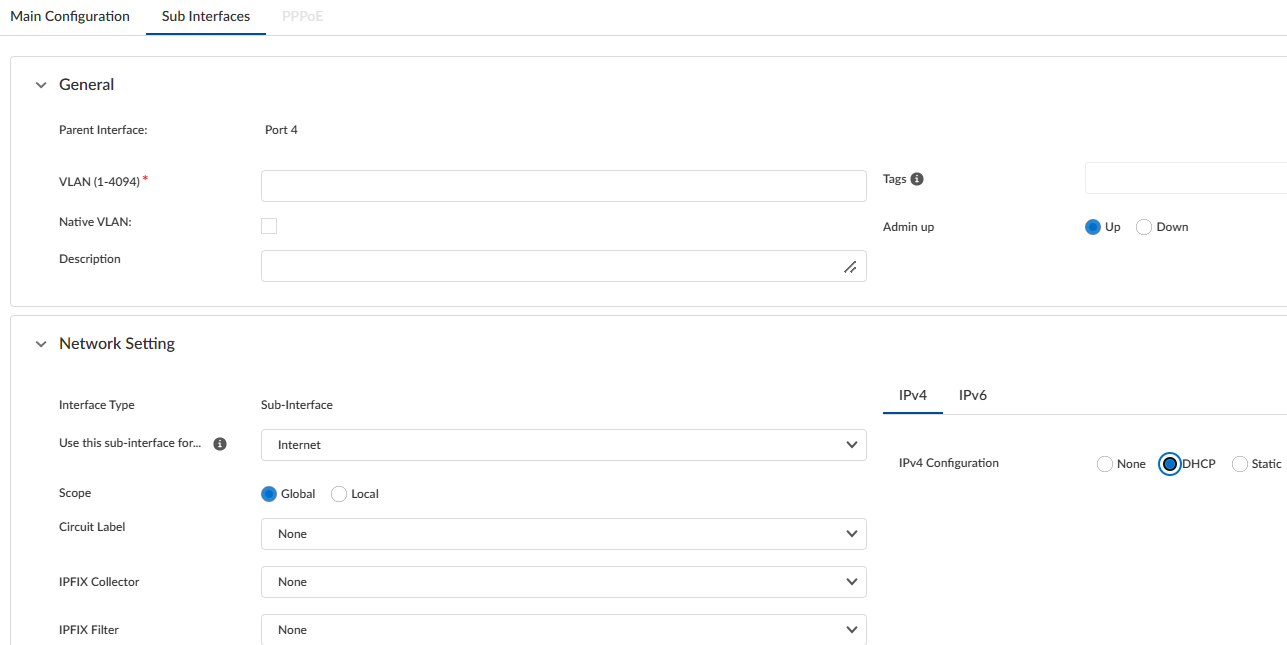Open the IPFIX Filter dropdown
The width and height of the screenshot is (1287, 645).
[563, 630]
